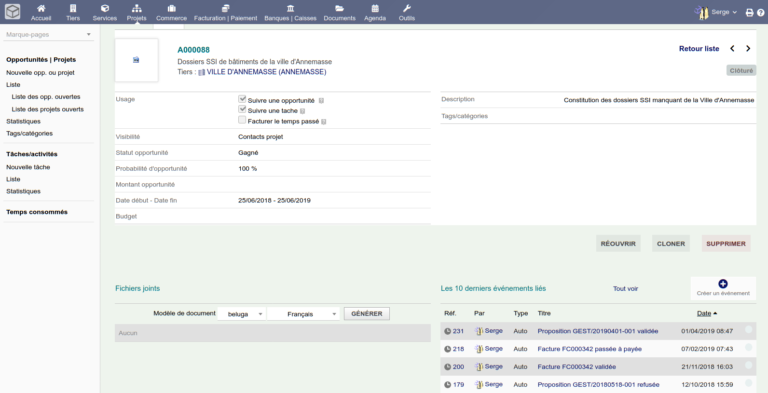
Task: Go to next project arrow
Action: pyautogui.click(x=748, y=49)
